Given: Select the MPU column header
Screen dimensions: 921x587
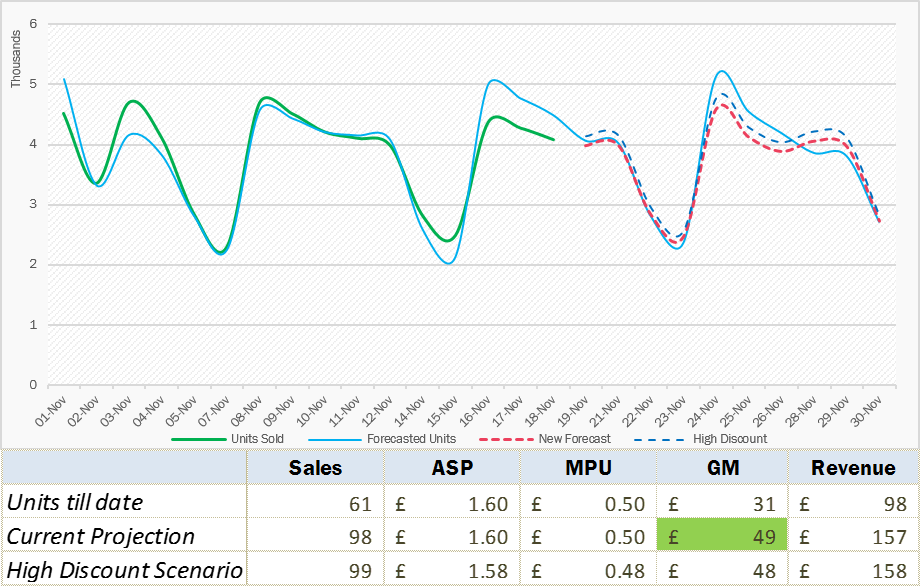Looking at the screenshot, I should pos(588,468).
